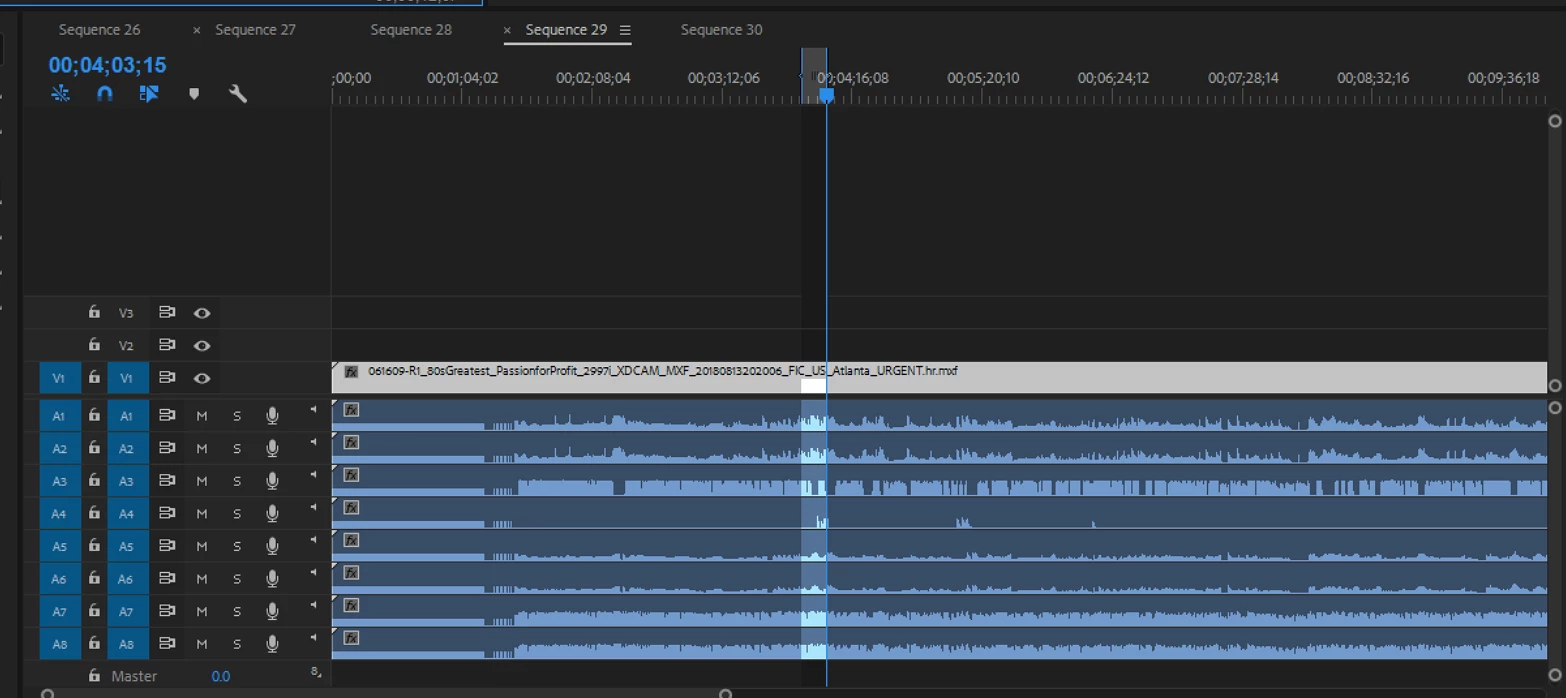Click A1 source patching button
This screenshot has height=698, width=1566.
pos(59,416)
